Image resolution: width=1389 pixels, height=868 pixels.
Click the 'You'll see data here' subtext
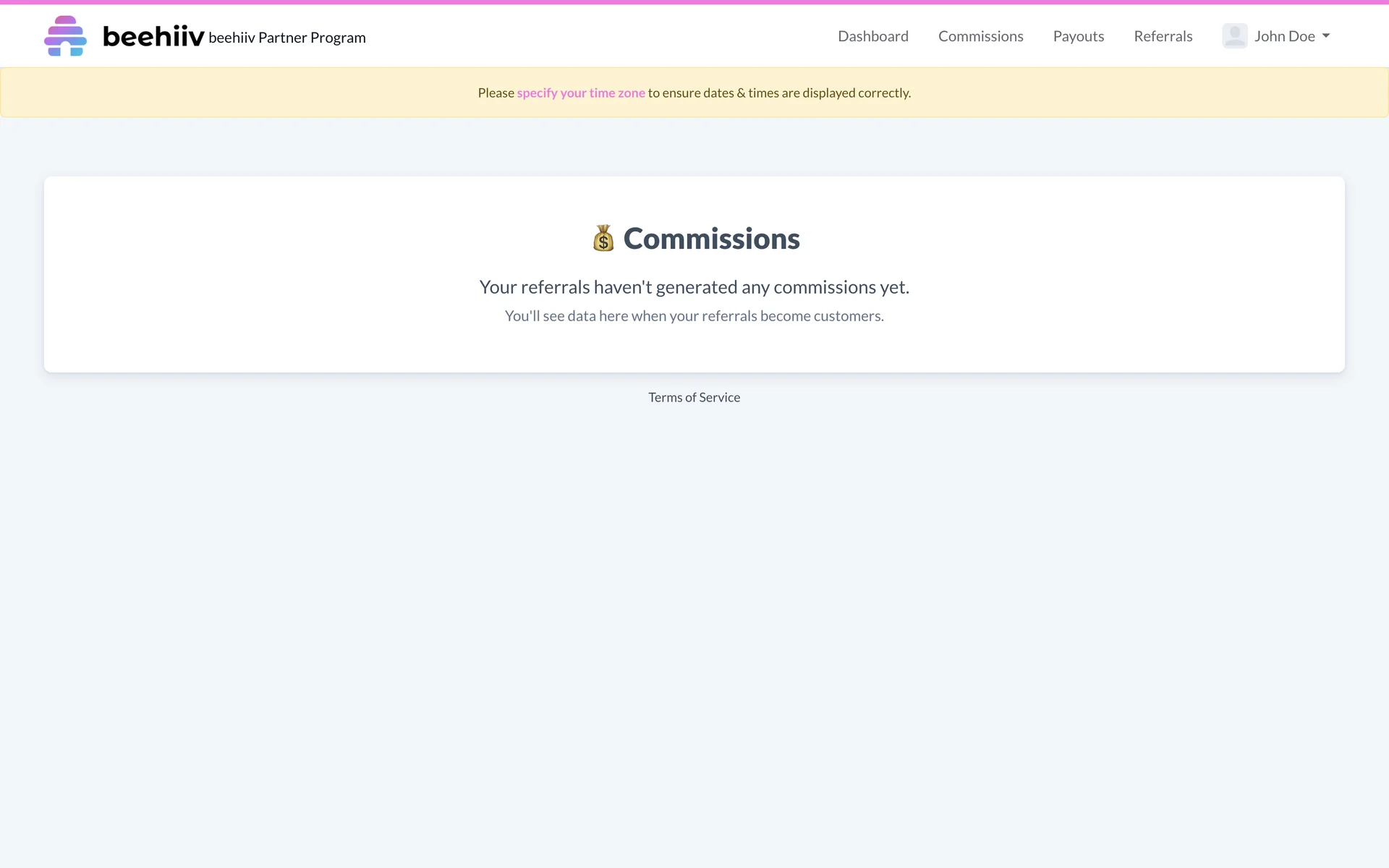694,316
